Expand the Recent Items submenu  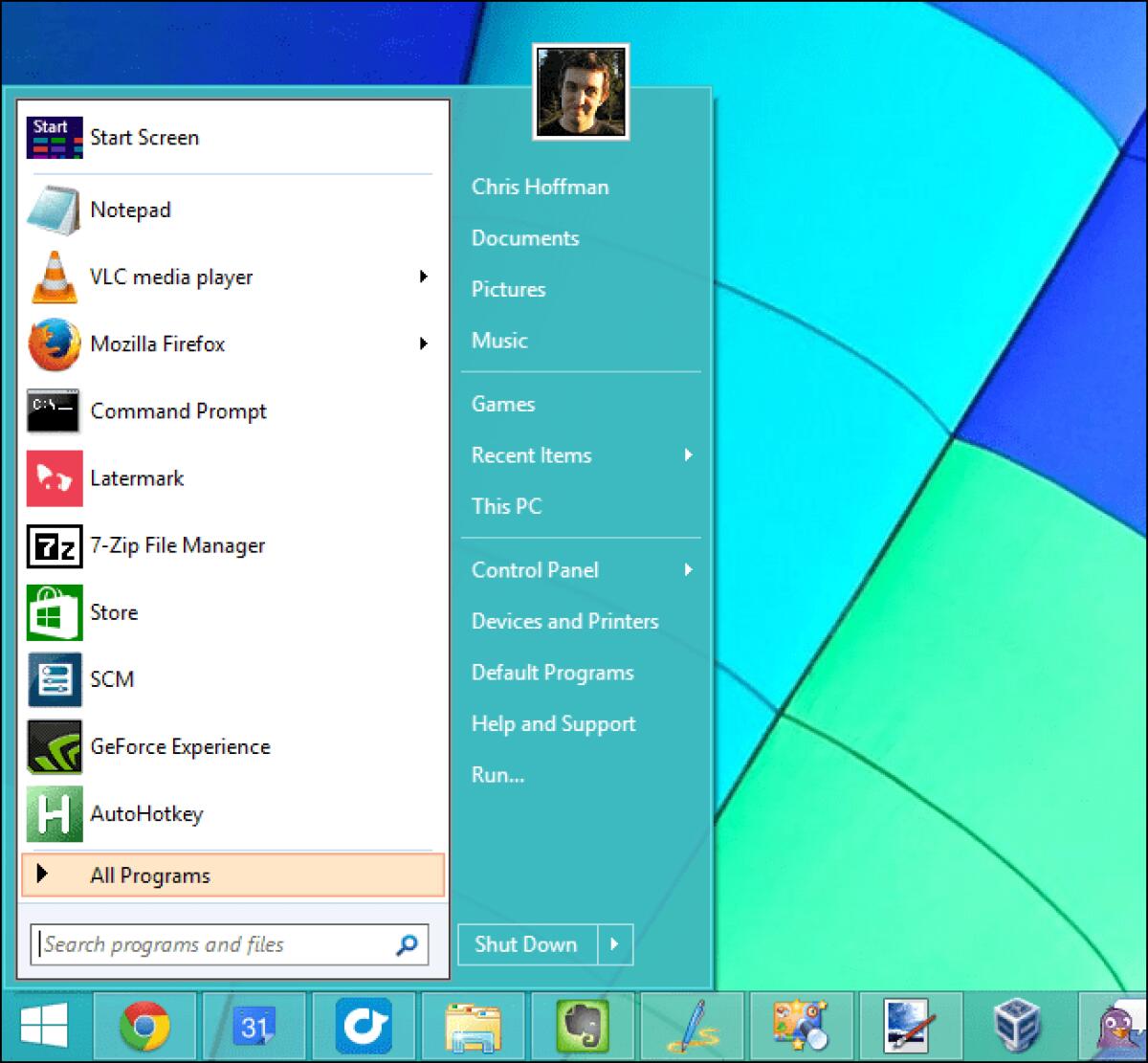click(x=688, y=456)
